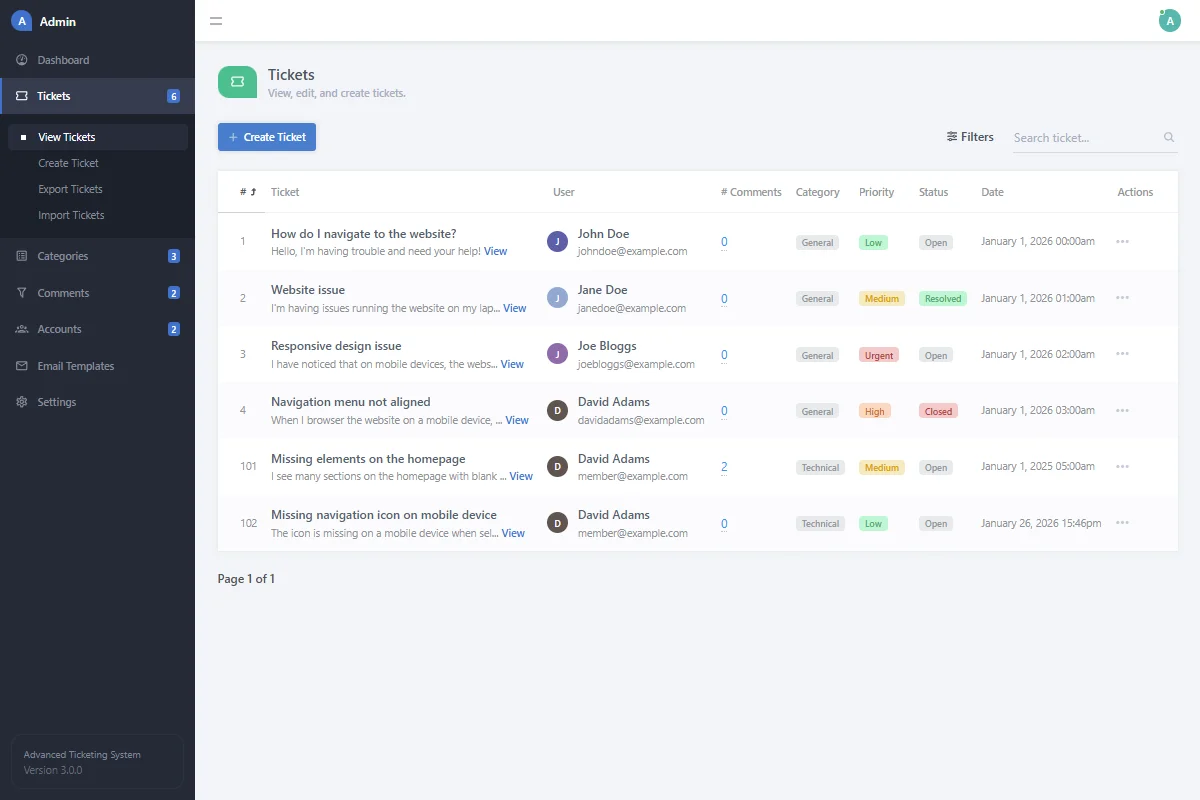
Task: Click John Doe's avatar circle
Action: 557,241
